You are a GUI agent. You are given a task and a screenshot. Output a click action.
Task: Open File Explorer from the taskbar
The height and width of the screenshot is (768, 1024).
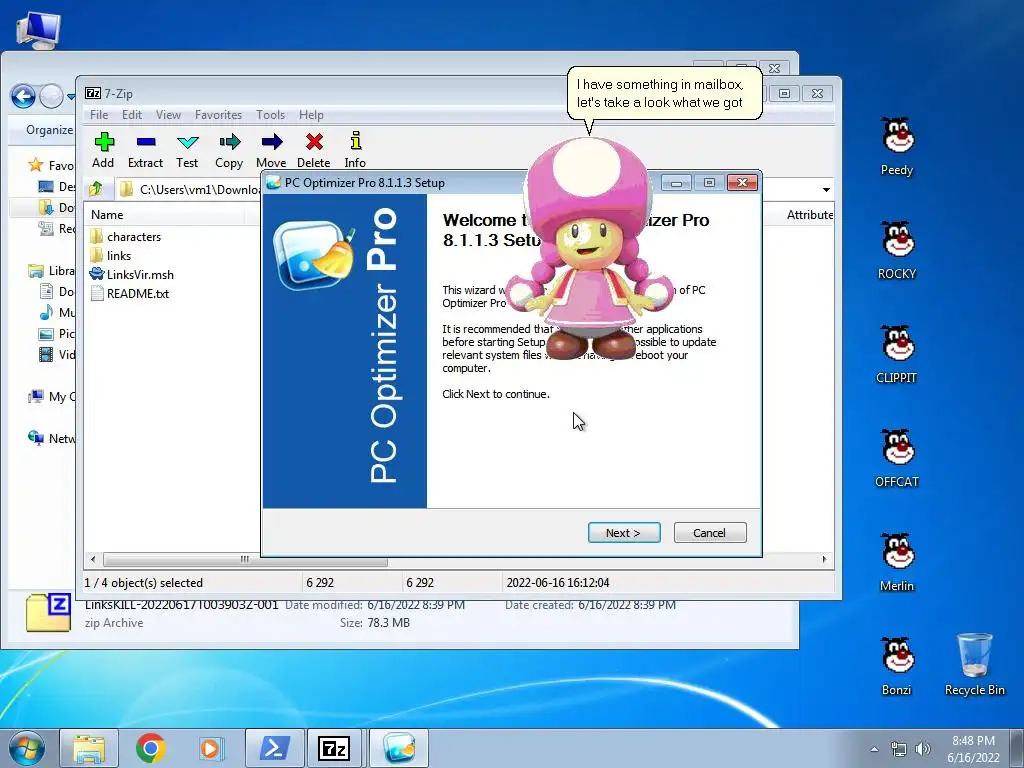pos(89,748)
